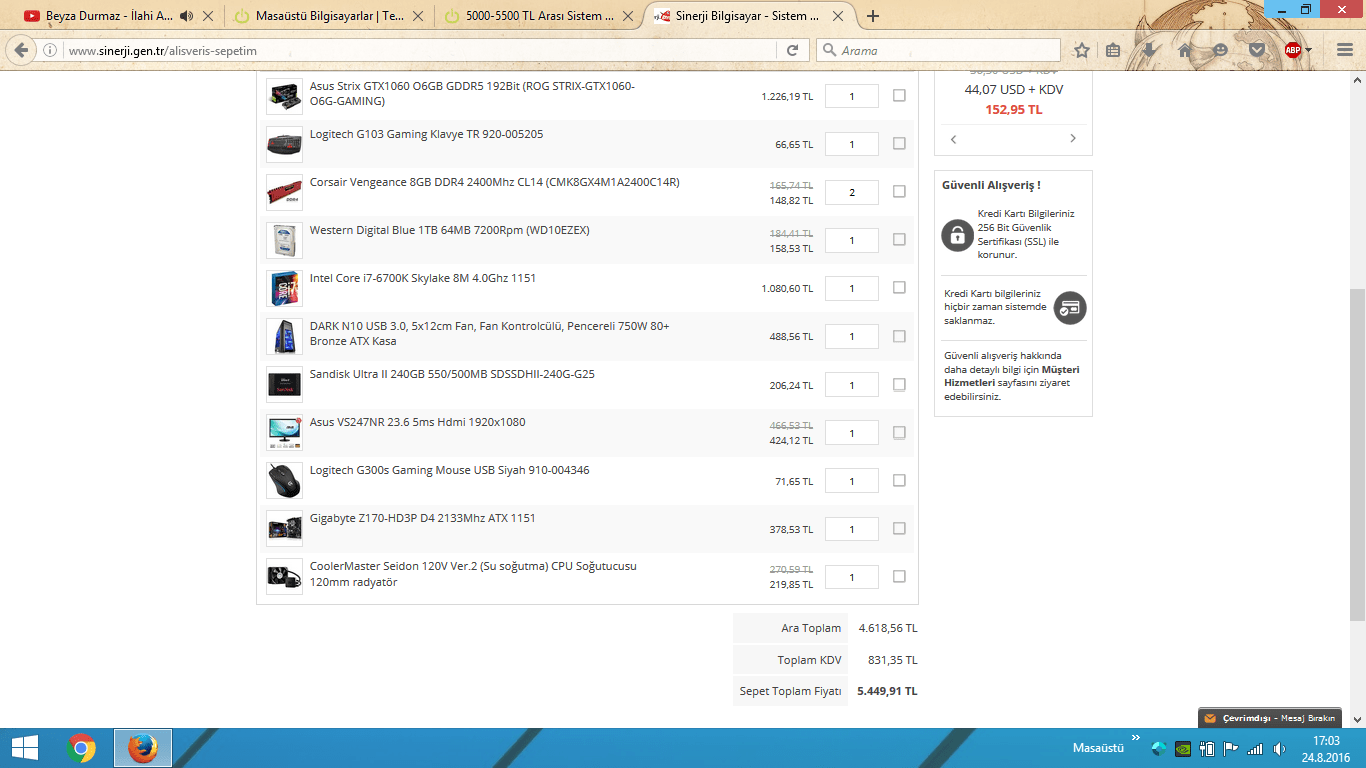
Task: Open the taskbar clock showing 17:03
Action: tap(1327, 748)
